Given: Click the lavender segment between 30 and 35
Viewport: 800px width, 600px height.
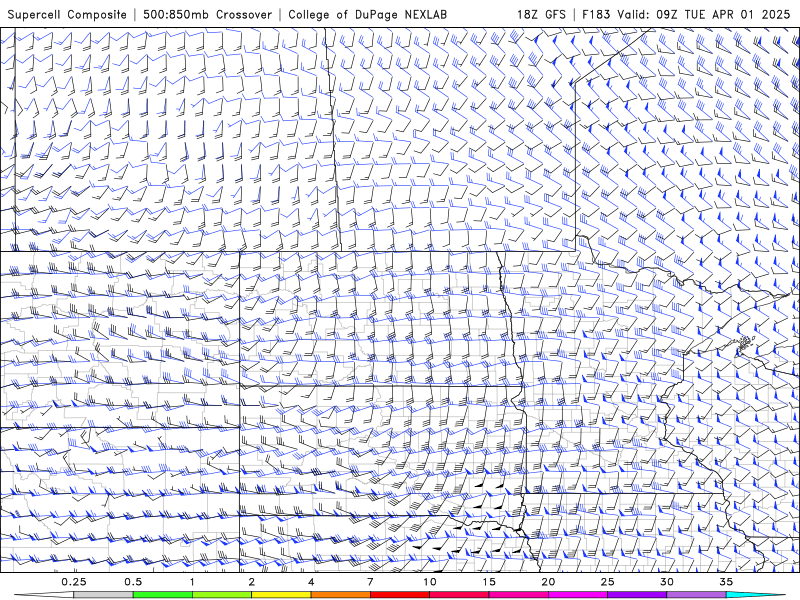Looking at the screenshot, I should tap(696, 595).
